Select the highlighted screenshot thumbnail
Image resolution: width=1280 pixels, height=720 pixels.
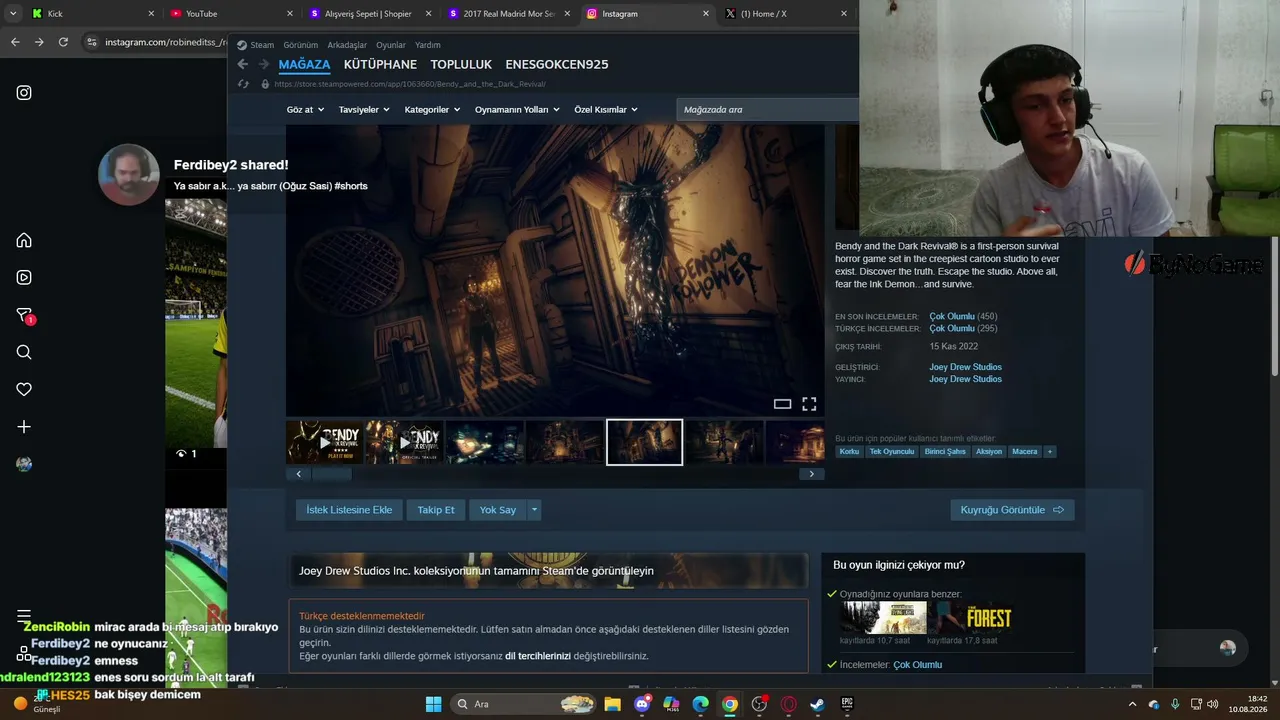coord(645,442)
